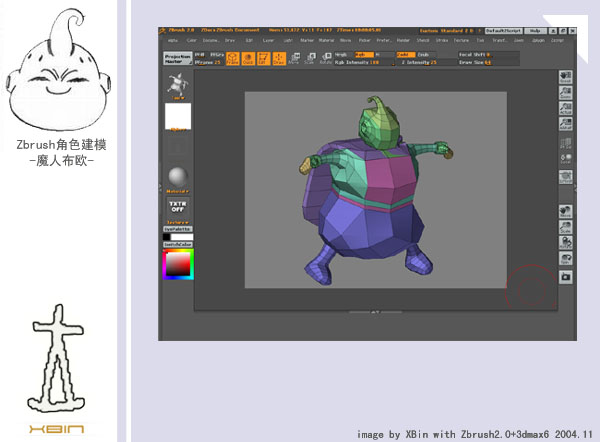Toggle the orange Edit mode button
Screen dimensions: 600x442
point(263,58)
